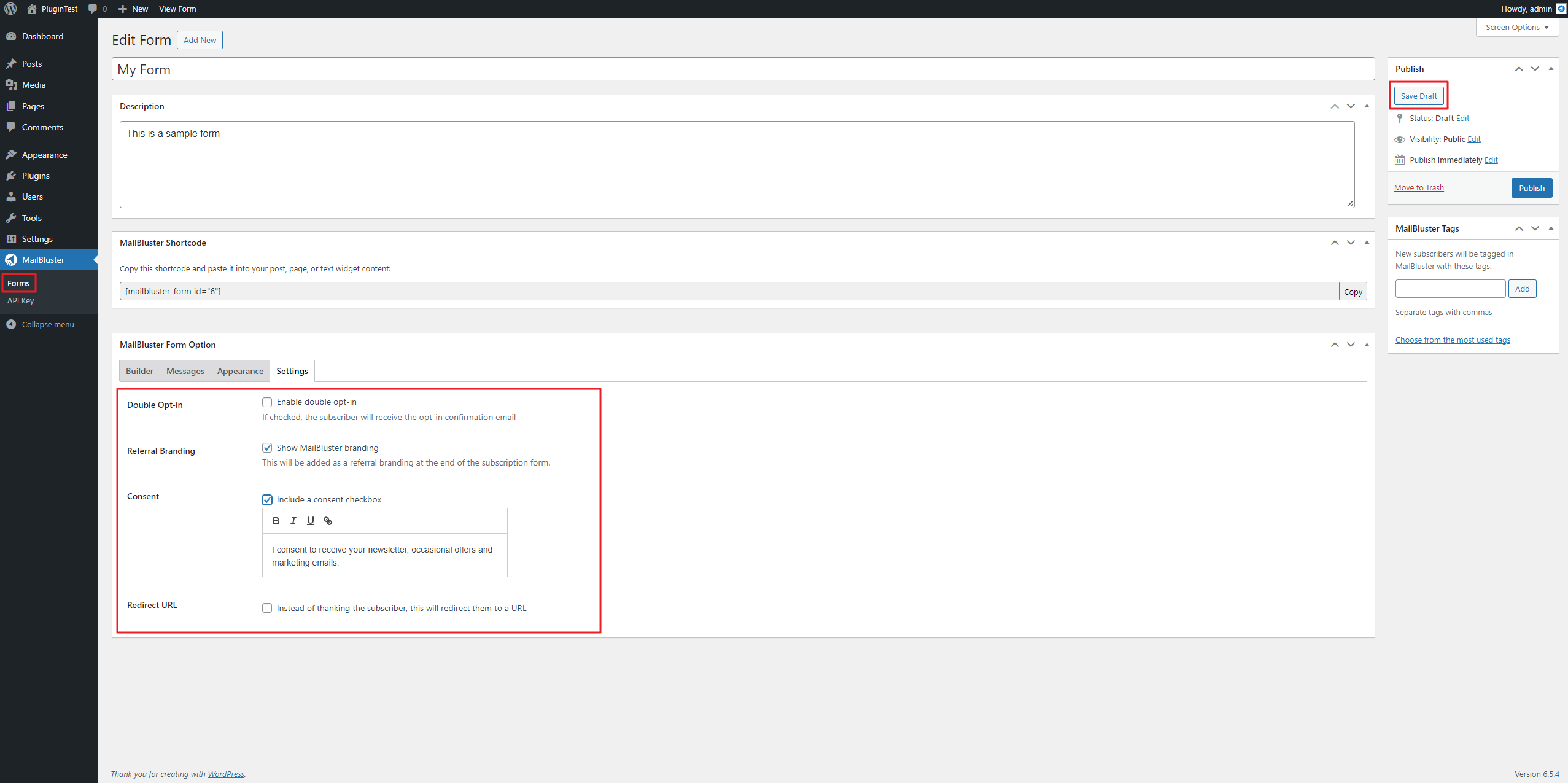
Task: Click the comments bubble icon in admin bar
Action: click(x=93, y=9)
